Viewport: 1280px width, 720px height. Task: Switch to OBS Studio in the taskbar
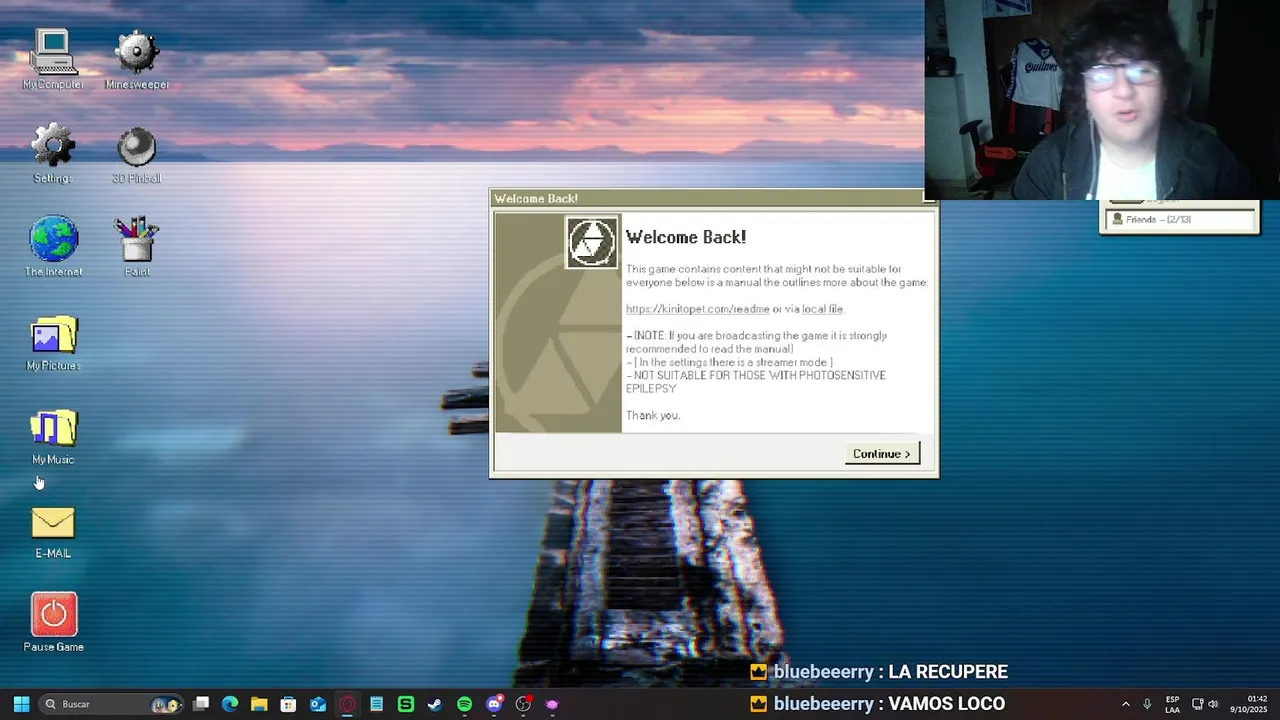tap(523, 704)
